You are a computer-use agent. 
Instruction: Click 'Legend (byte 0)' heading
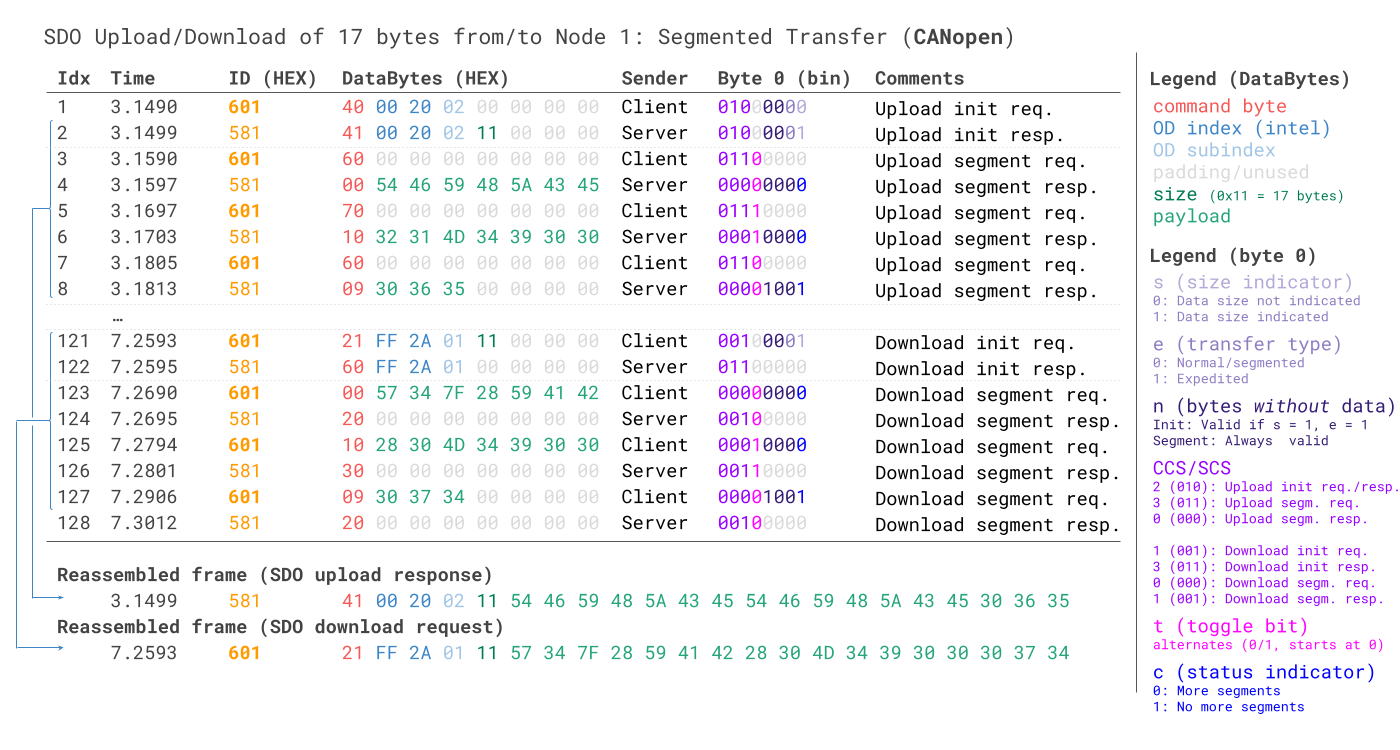pos(1233,255)
